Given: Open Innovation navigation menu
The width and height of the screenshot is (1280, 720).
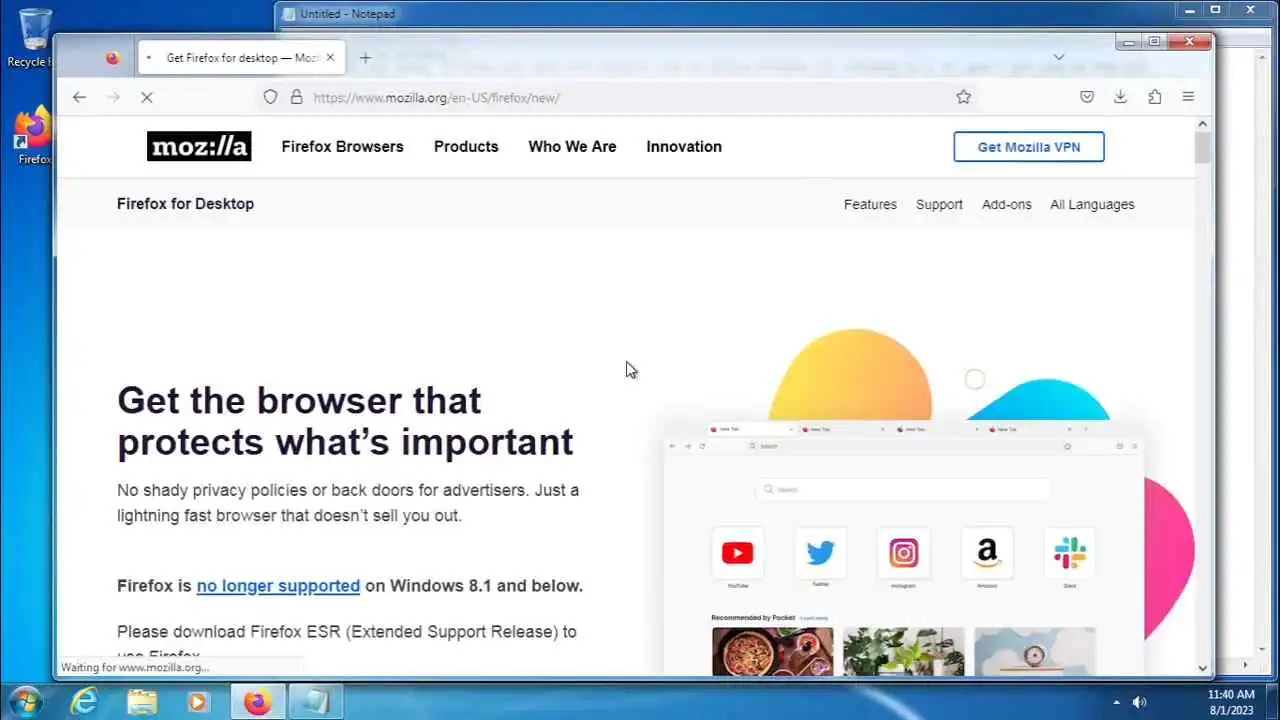Looking at the screenshot, I should pos(684,146).
